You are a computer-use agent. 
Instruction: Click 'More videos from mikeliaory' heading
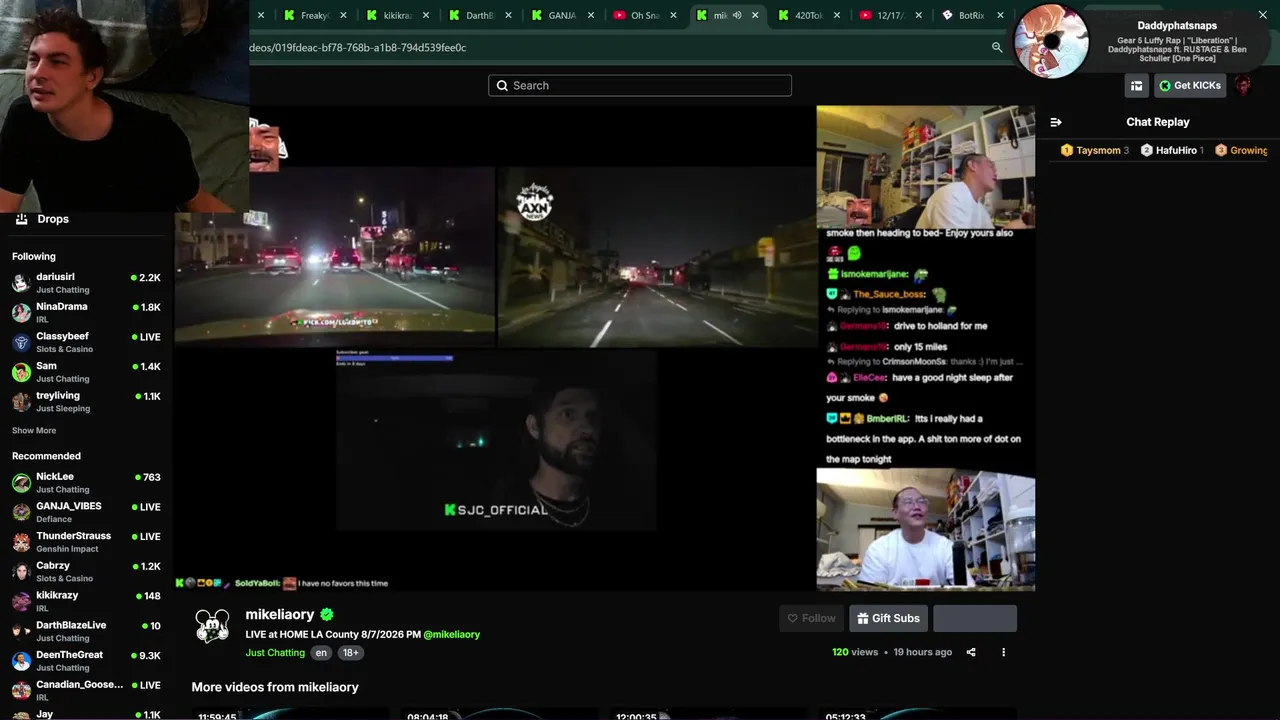275,687
